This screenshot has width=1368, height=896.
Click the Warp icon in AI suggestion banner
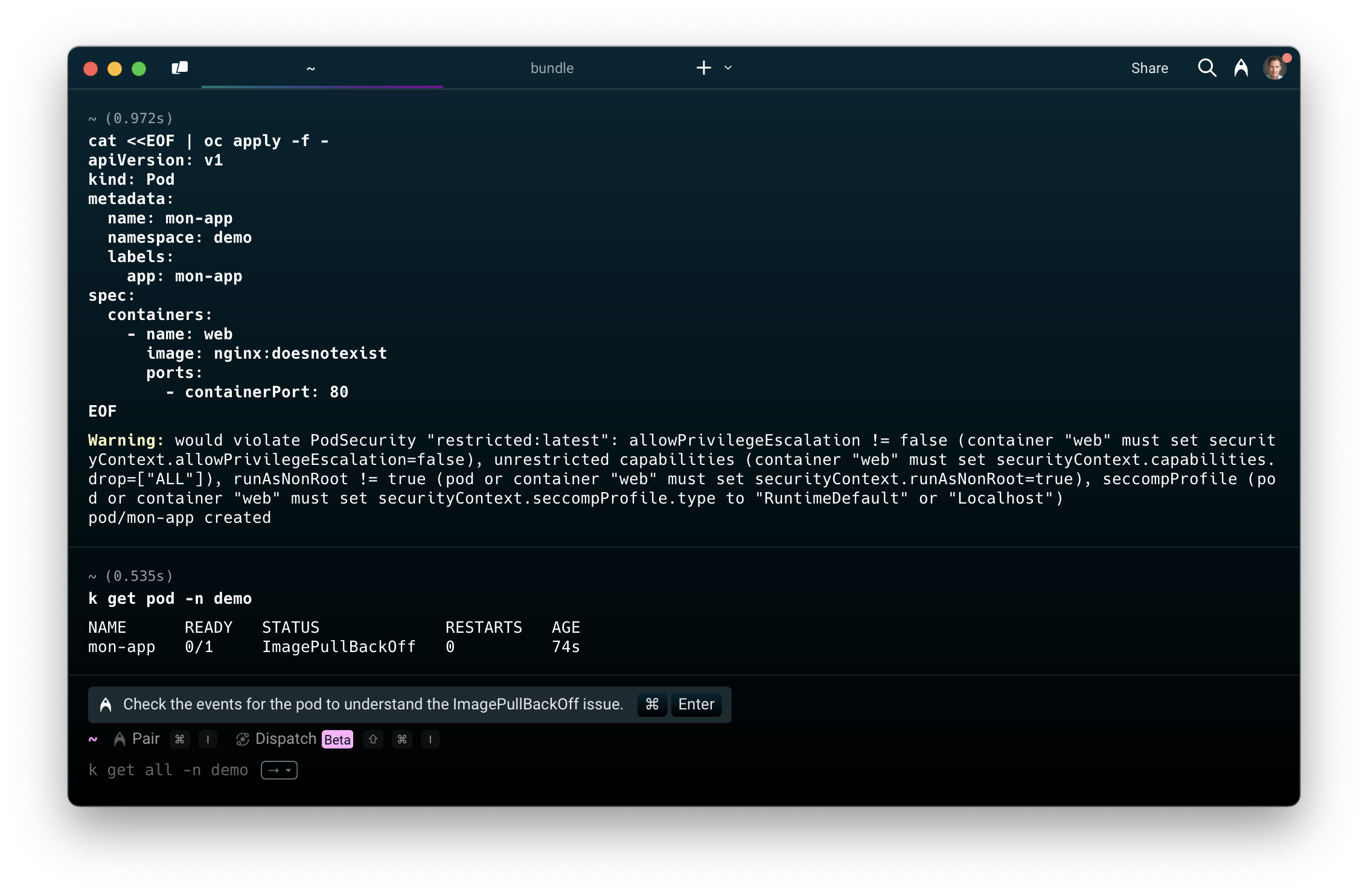click(x=106, y=705)
